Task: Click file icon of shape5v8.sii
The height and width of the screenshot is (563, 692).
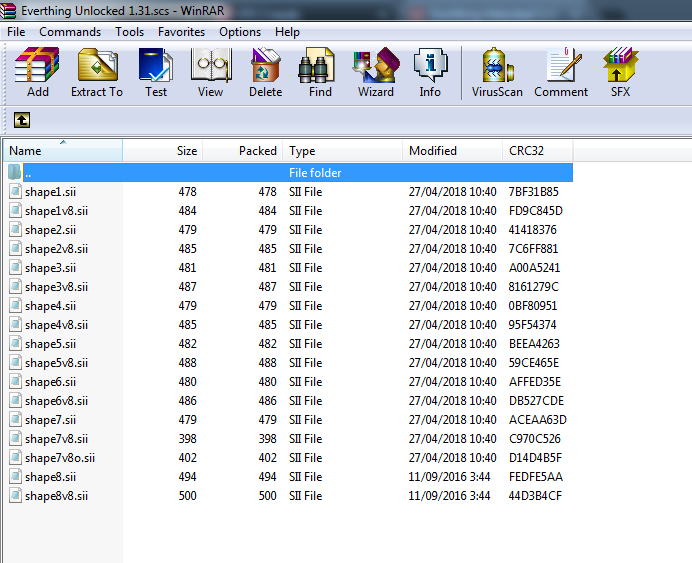Action: pos(15,362)
